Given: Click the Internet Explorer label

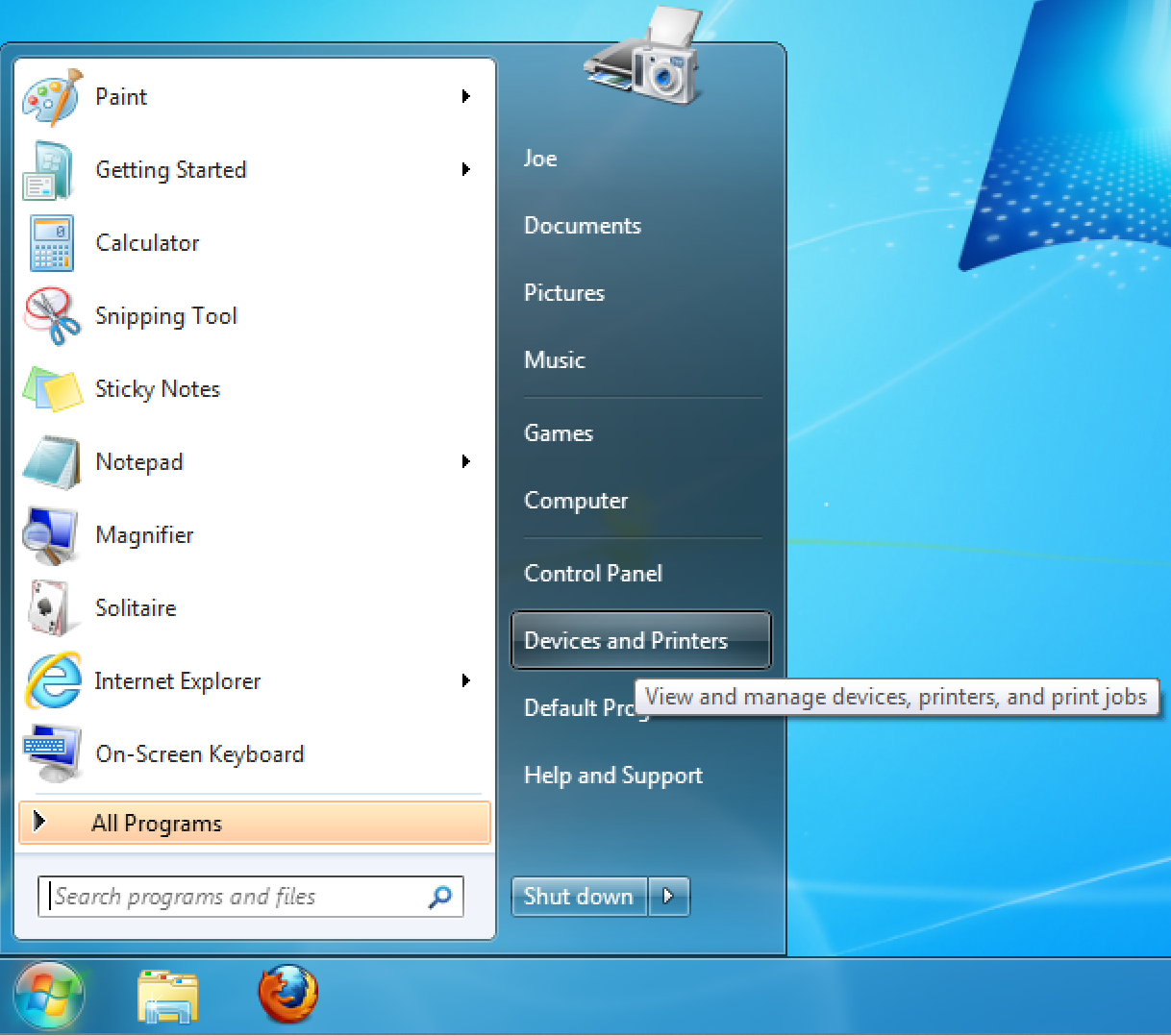Looking at the screenshot, I should (x=178, y=681).
